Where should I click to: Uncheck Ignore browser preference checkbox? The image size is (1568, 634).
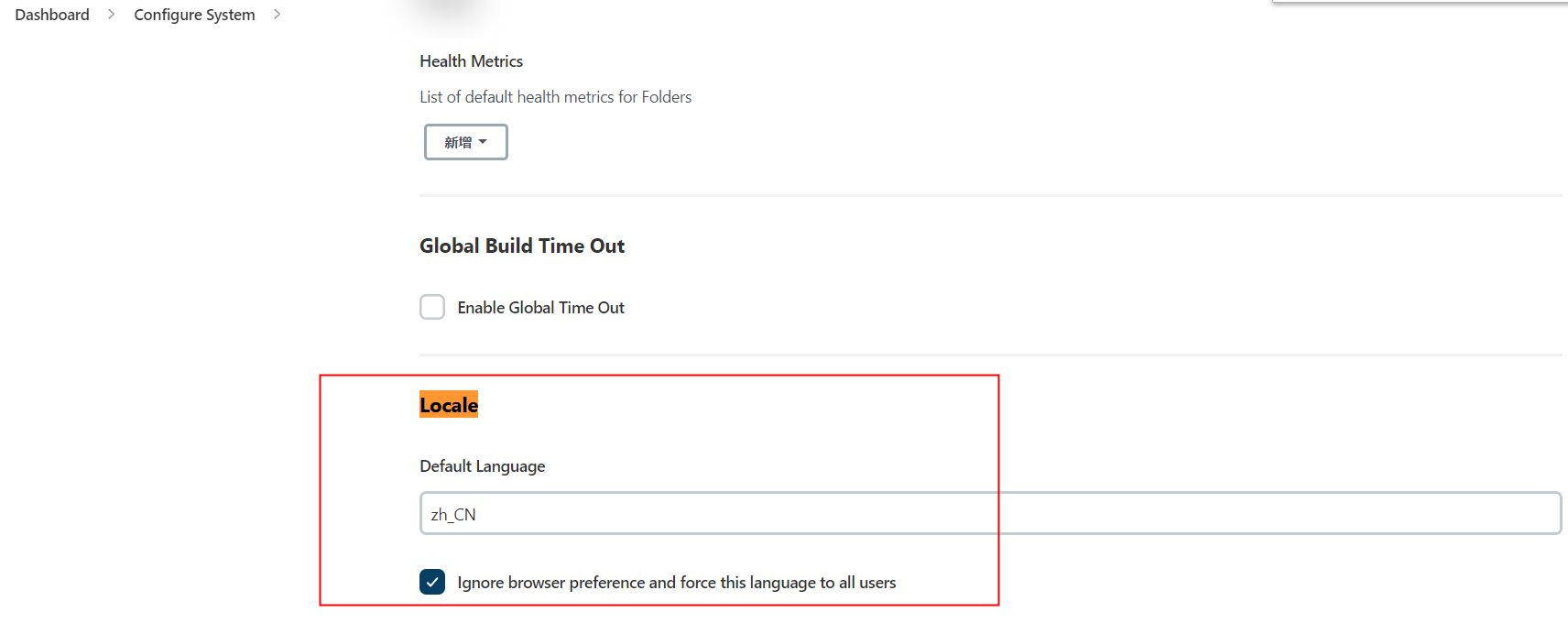tap(432, 582)
